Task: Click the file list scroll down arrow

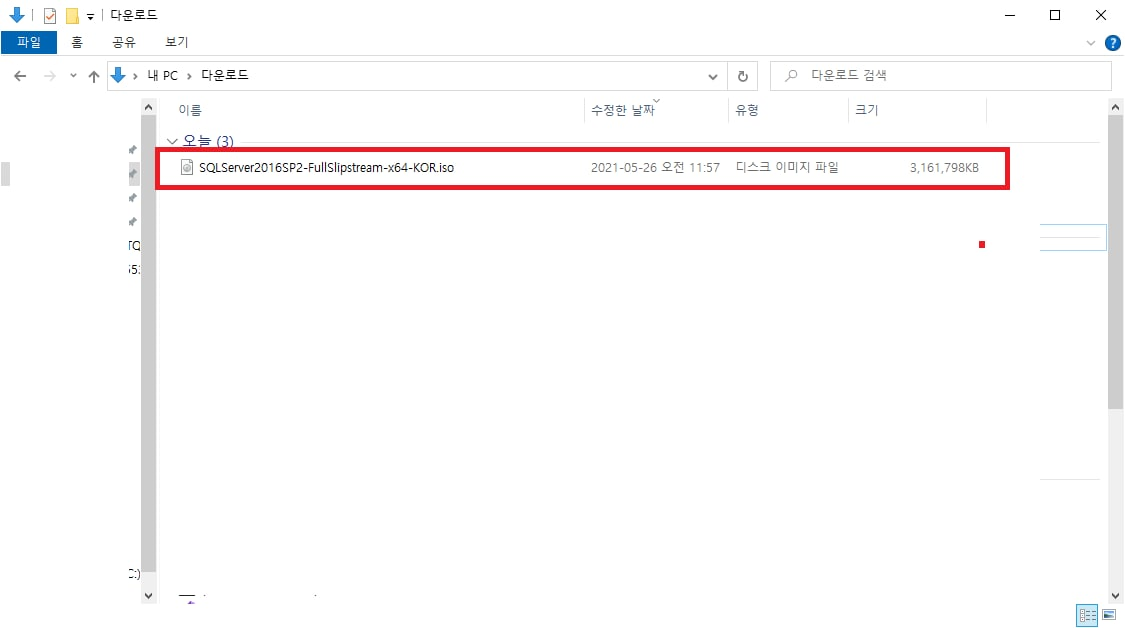Action: tap(1115, 595)
